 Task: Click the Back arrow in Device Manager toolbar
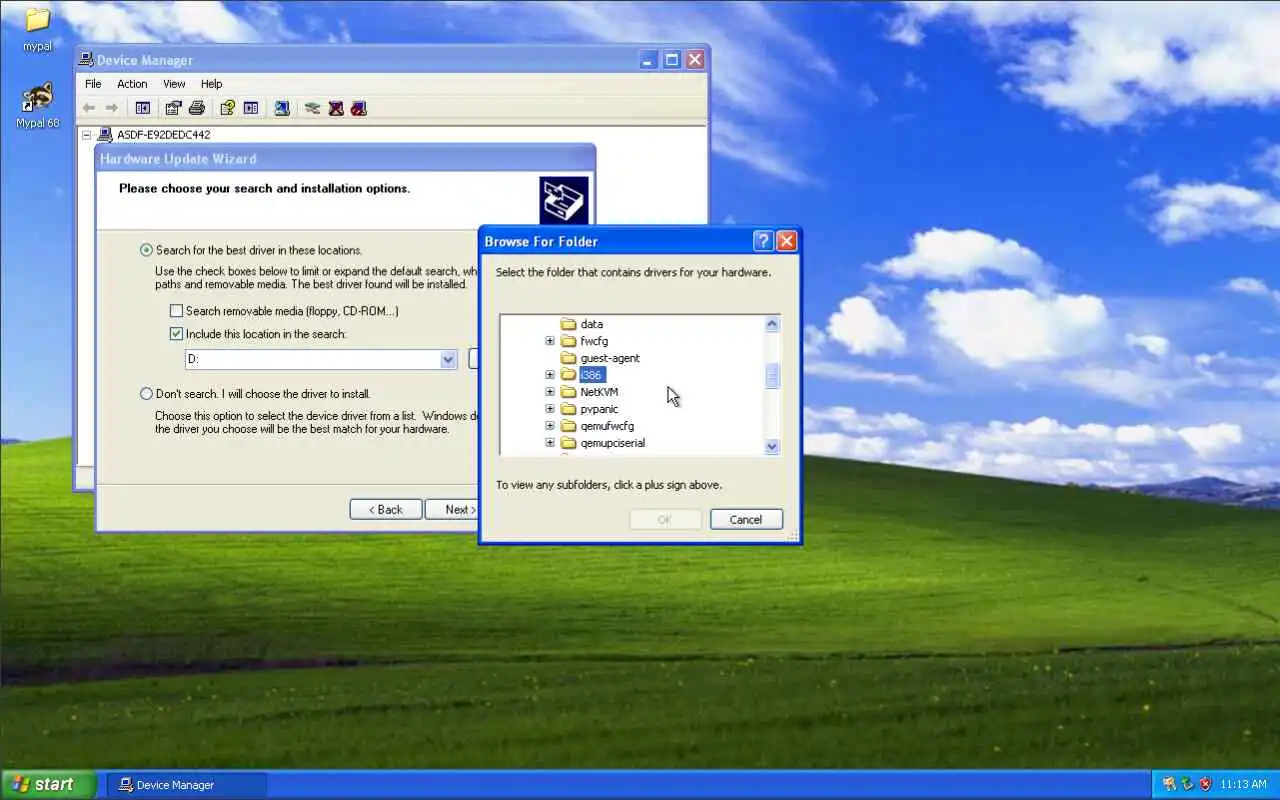coord(89,108)
